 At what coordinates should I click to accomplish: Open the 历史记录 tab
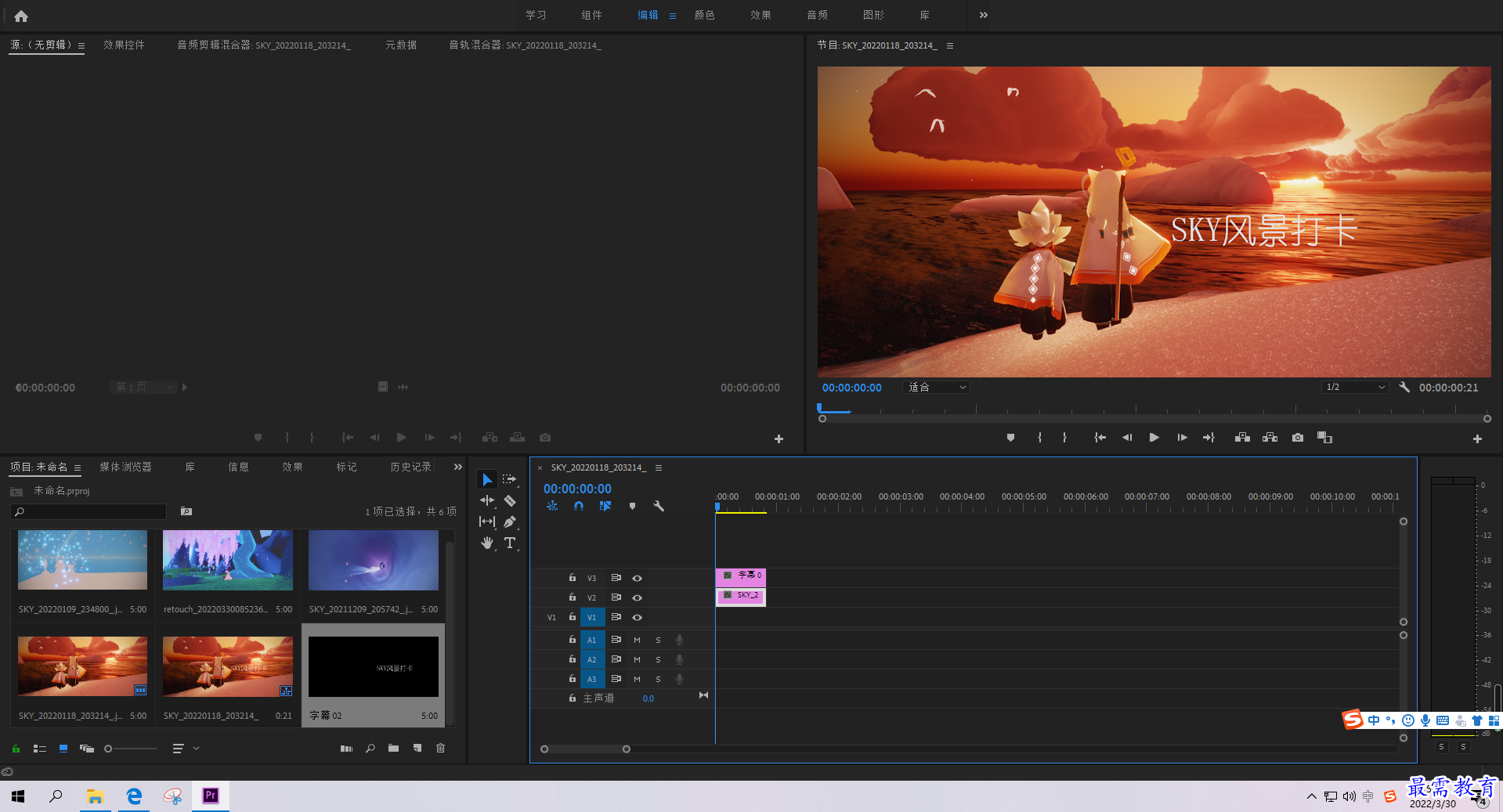410,467
